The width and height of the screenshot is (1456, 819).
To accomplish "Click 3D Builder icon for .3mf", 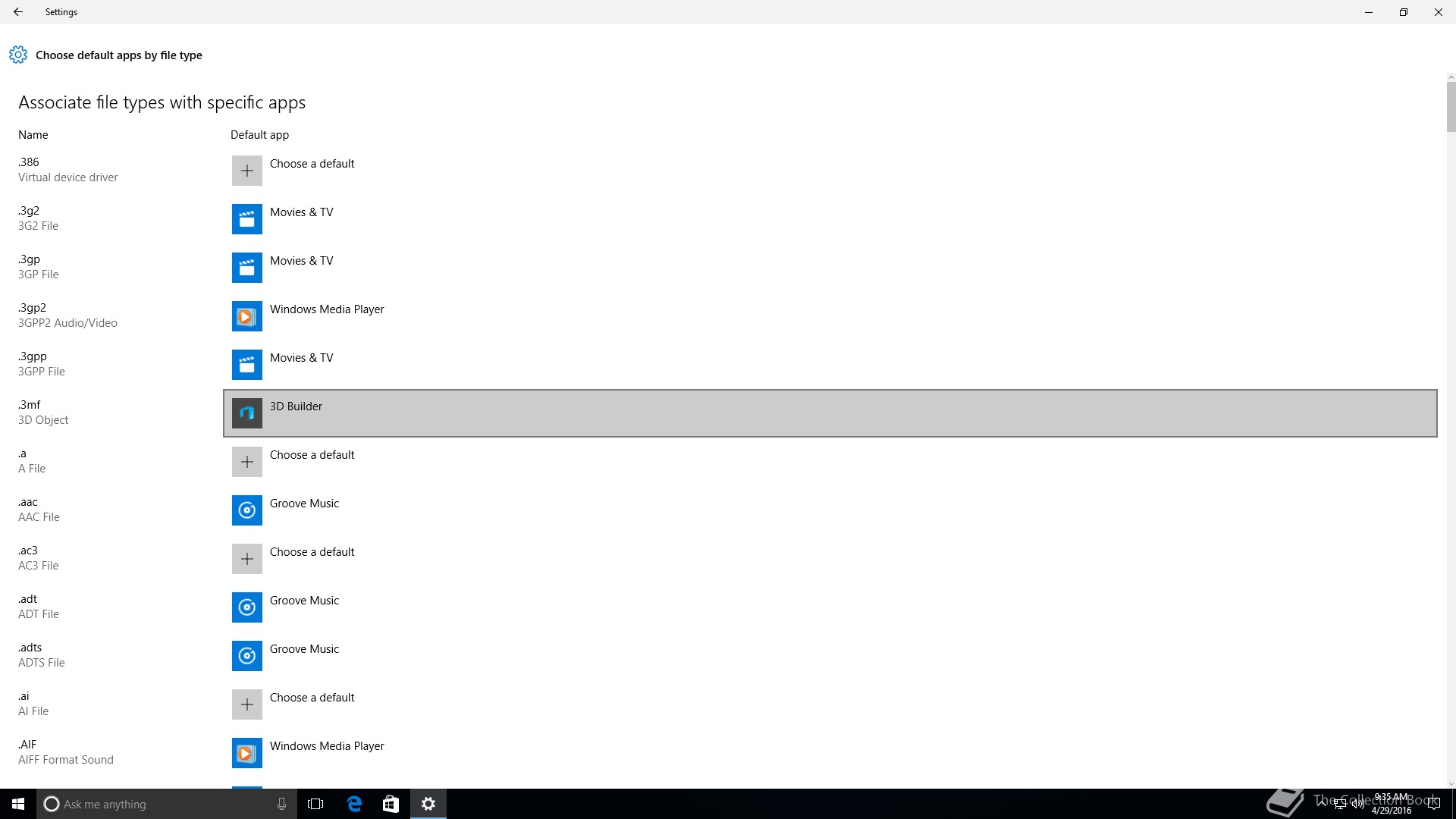I will [247, 413].
